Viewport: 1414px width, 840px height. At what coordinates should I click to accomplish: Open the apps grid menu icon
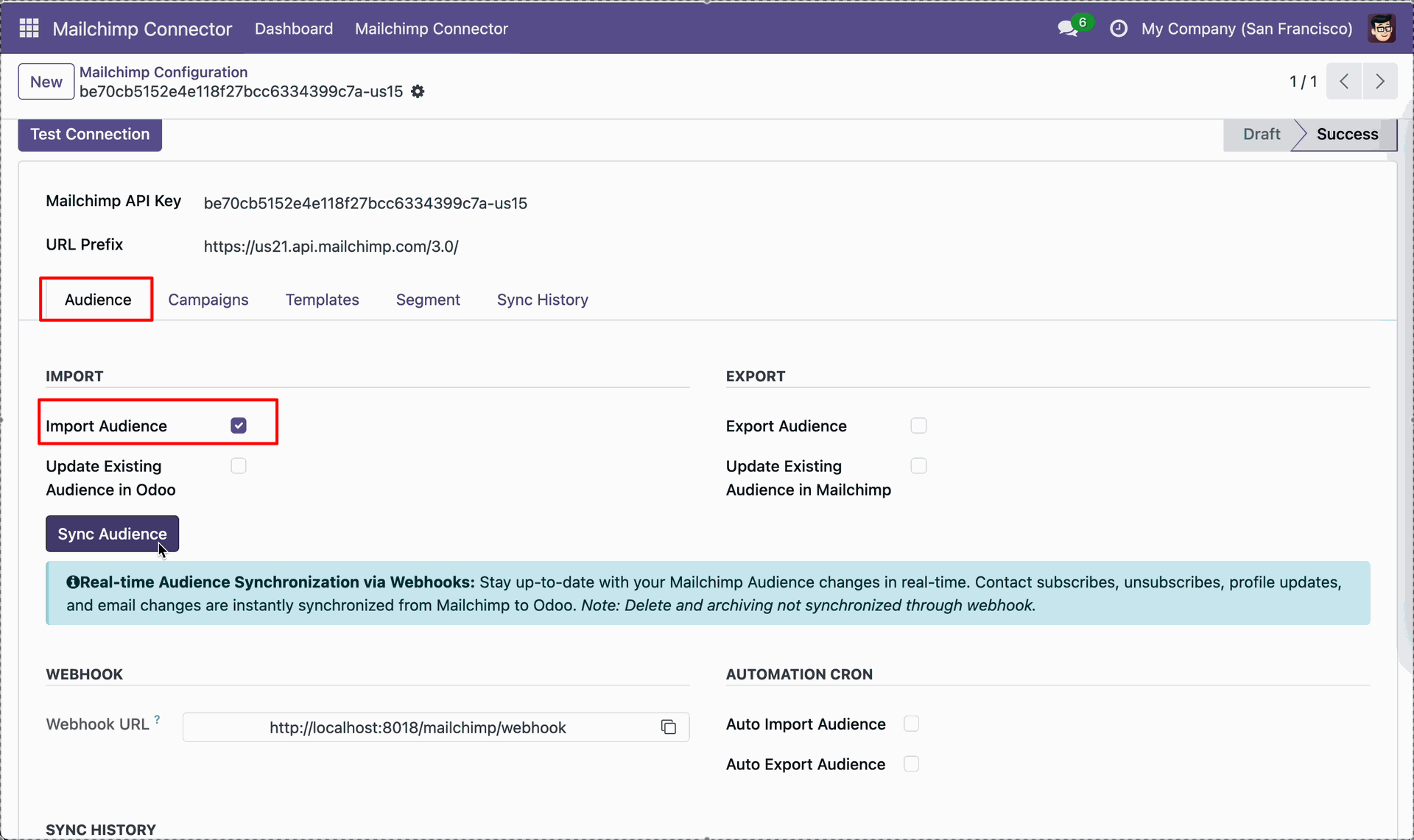pos(29,28)
